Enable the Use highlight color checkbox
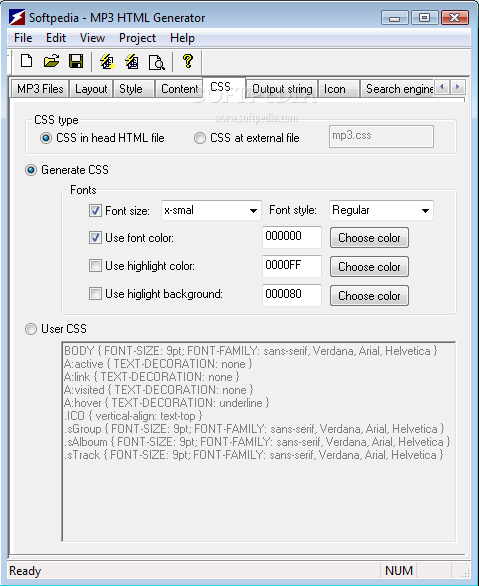Viewport: 479px width, 586px height. click(x=95, y=266)
